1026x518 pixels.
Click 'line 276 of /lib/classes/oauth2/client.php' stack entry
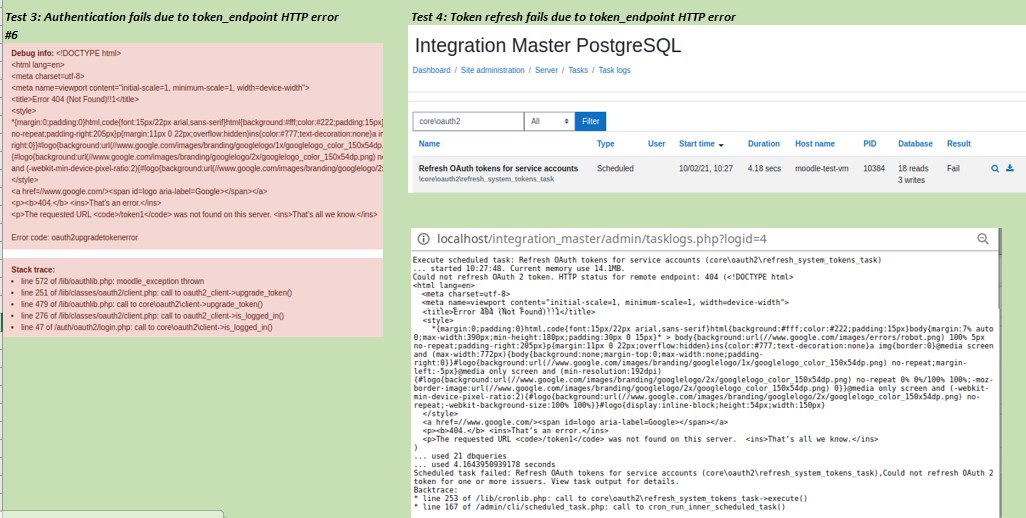pos(152,316)
